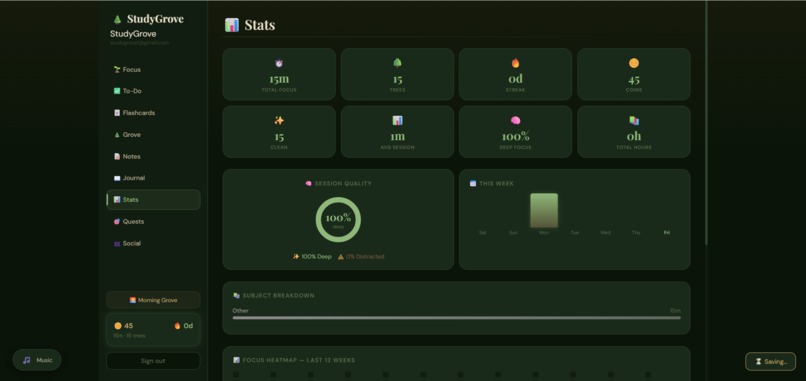Click the Session Quality donut chart
The image size is (806, 381).
[x=338, y=220]
